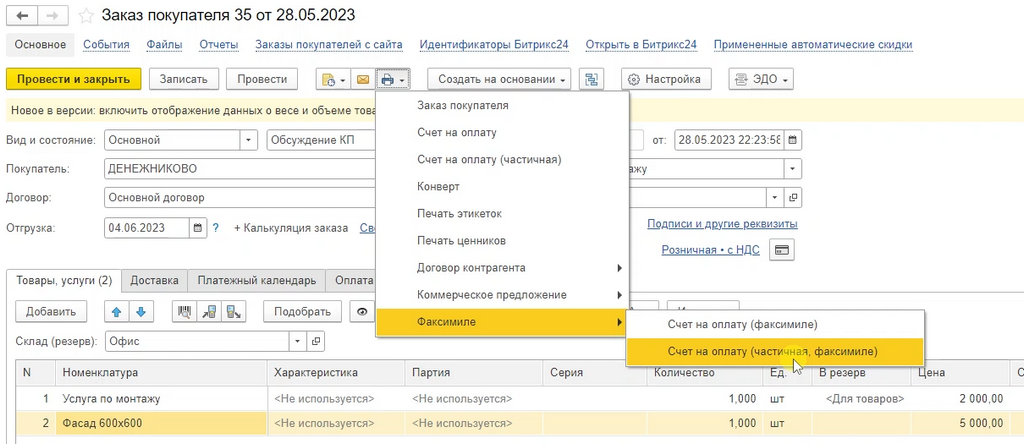Select Счет на оплату (частичная, факсимиле)

775,351
